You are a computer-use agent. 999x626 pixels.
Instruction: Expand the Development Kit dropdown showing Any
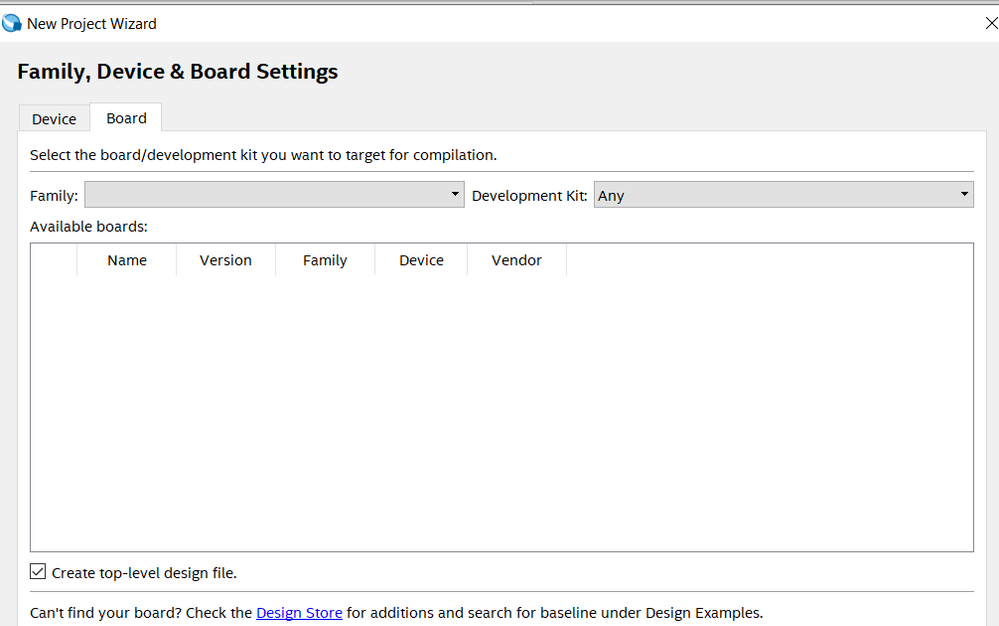click(x=783, y=195)
